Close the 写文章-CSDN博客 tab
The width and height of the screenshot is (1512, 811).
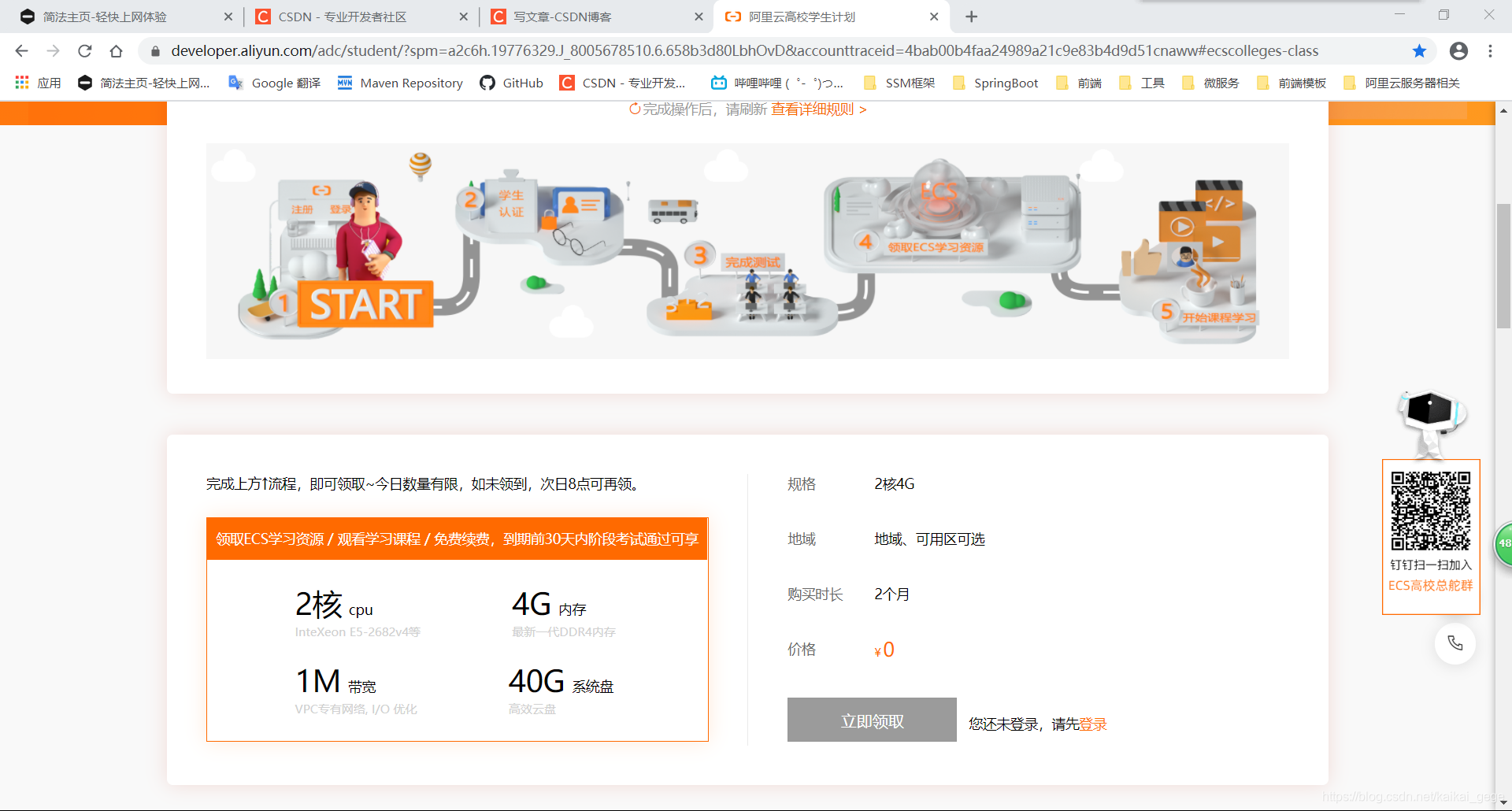tap(699, 17)
